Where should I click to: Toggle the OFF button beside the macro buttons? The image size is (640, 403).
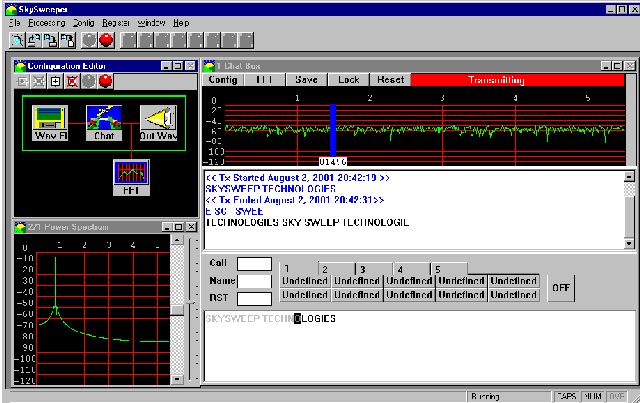pos(561,288)
